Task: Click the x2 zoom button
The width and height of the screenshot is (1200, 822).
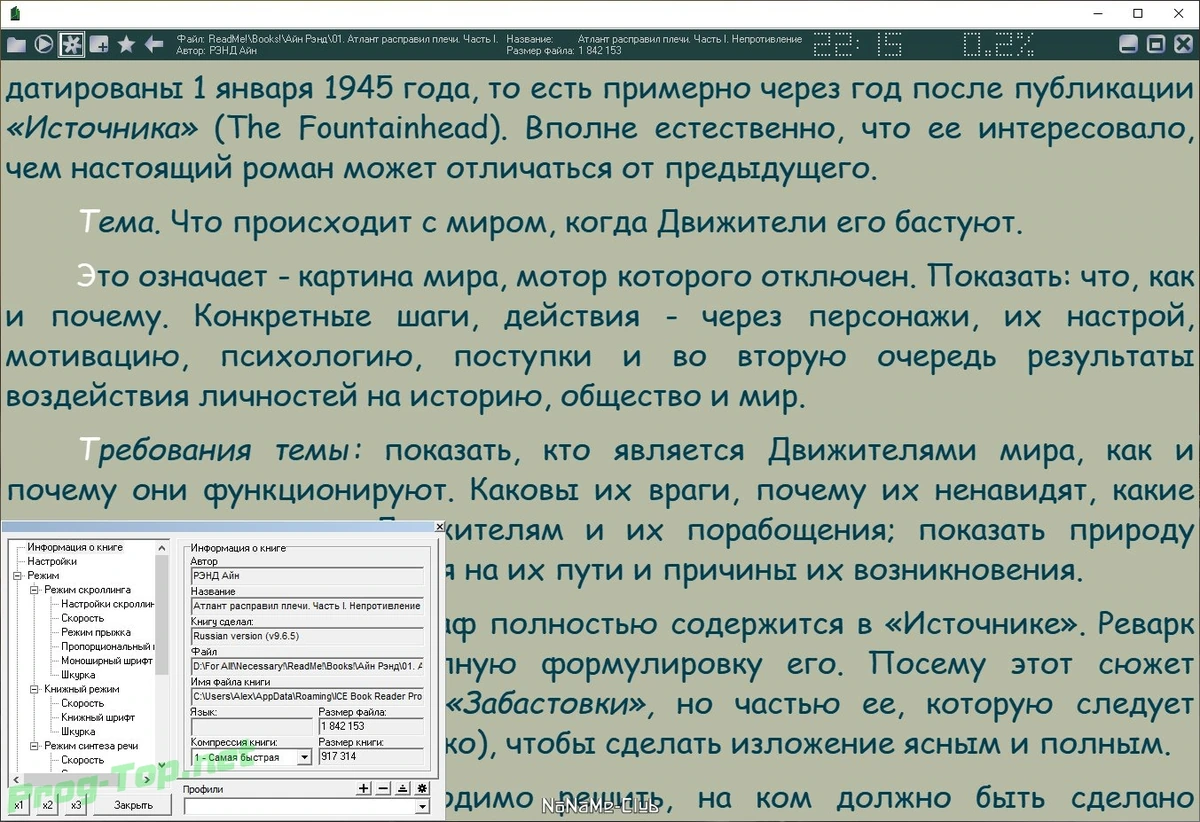Action: click(x=47, y=805)
